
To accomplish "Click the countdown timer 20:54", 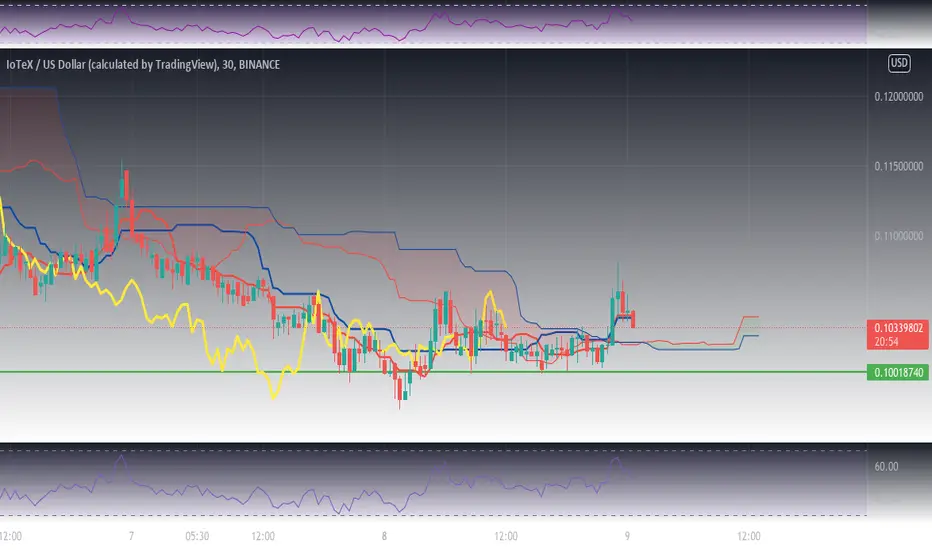I will [886, 341].
